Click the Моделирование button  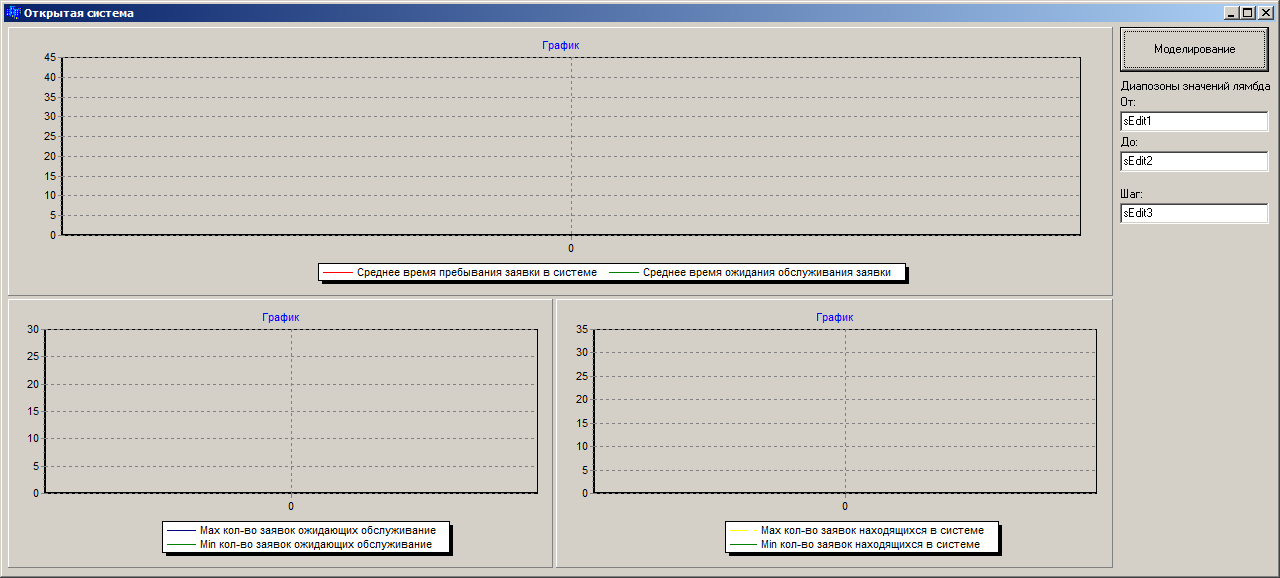[x=1194, y=48]
